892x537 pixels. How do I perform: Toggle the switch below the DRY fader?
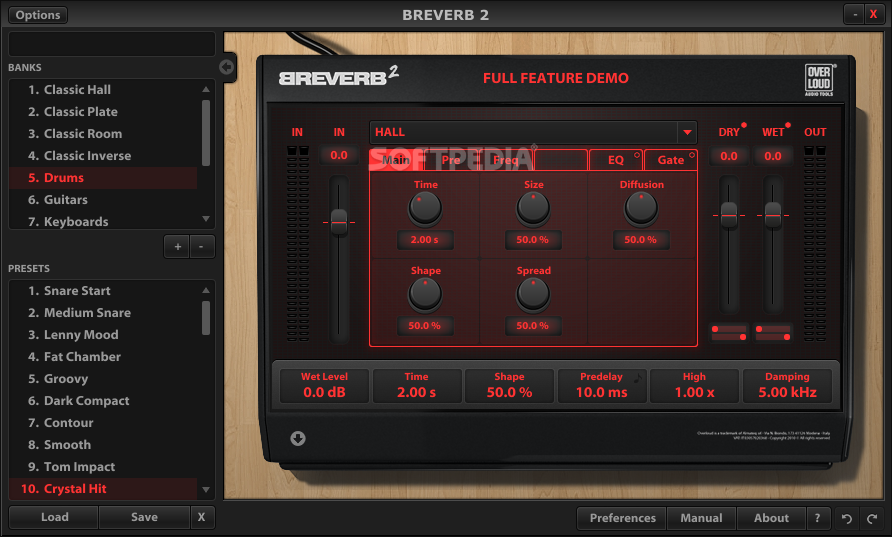pos(729,333)
